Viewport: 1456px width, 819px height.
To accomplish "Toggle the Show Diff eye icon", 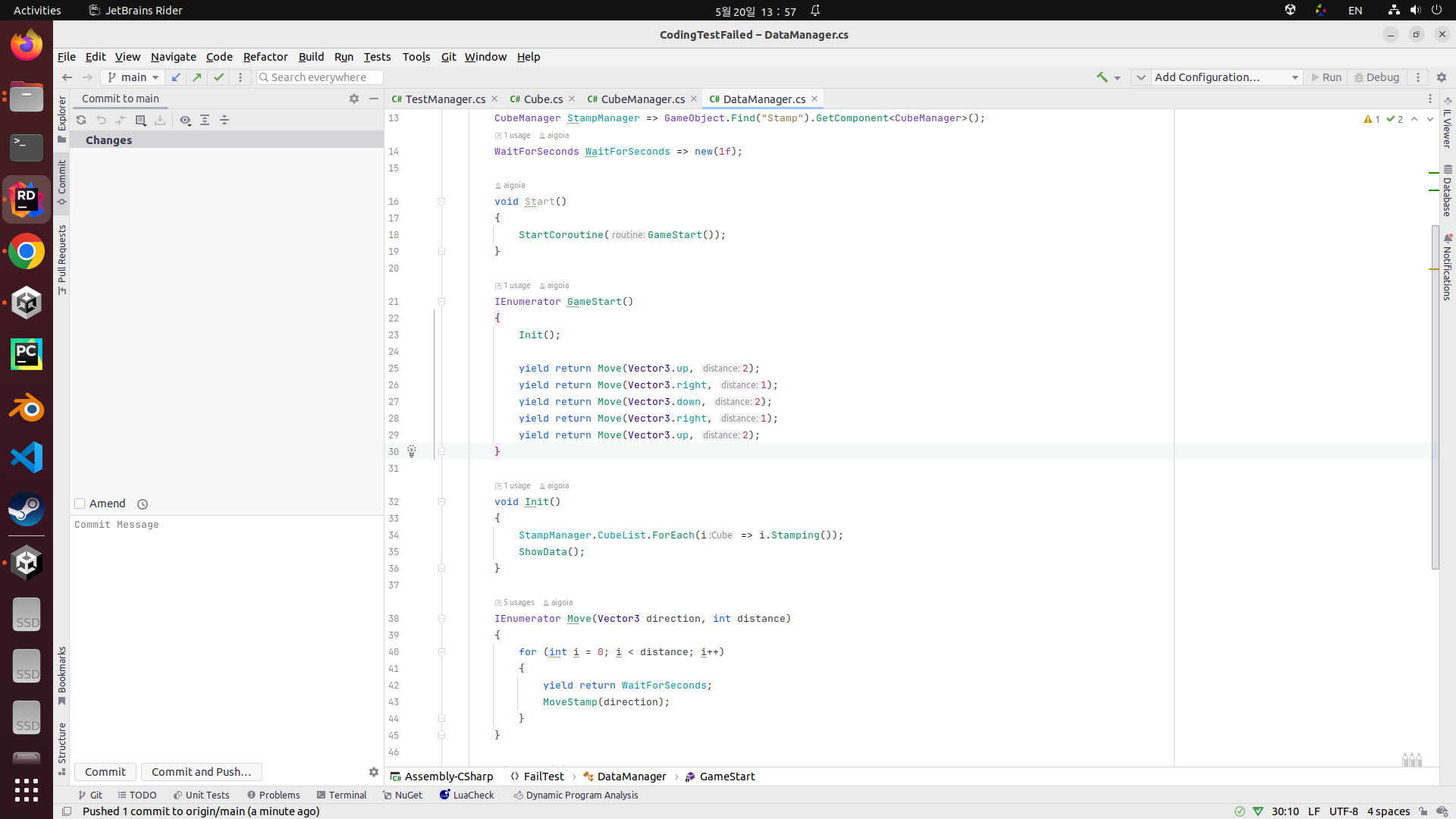I will (x=185, y=120).
